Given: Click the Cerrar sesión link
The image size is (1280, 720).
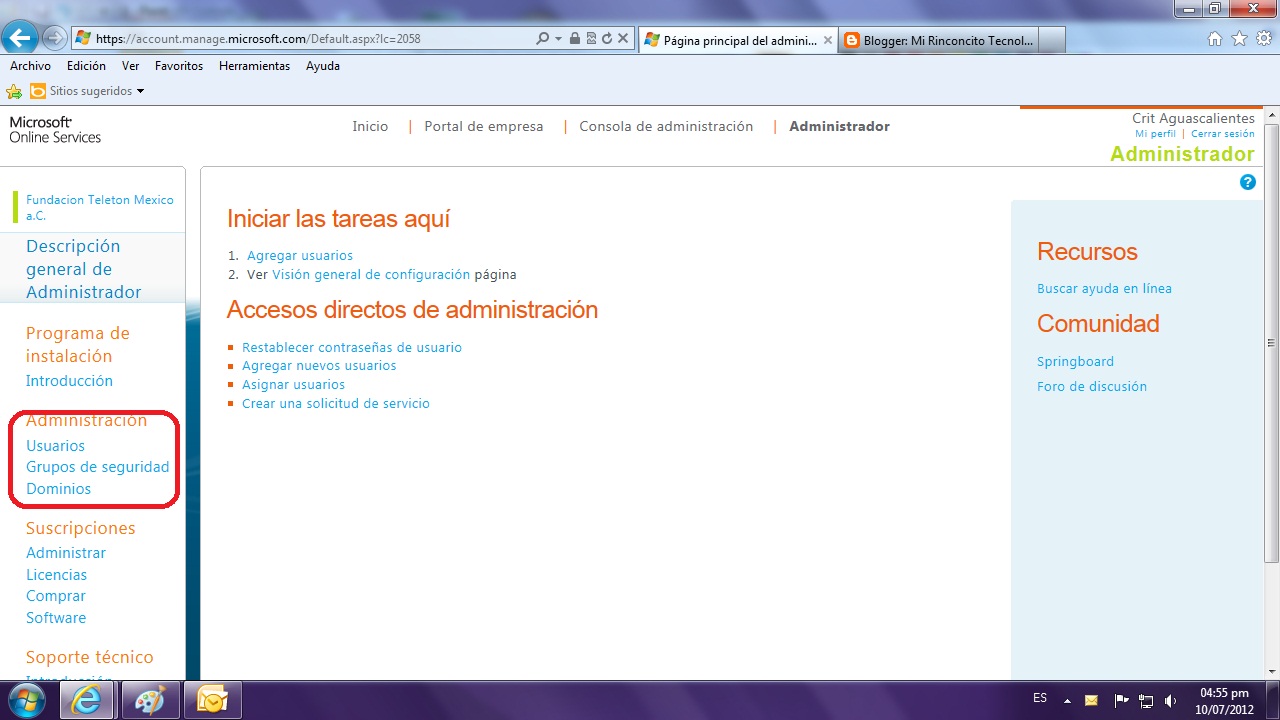Looking at the screenshot, I should (1222, 134).
